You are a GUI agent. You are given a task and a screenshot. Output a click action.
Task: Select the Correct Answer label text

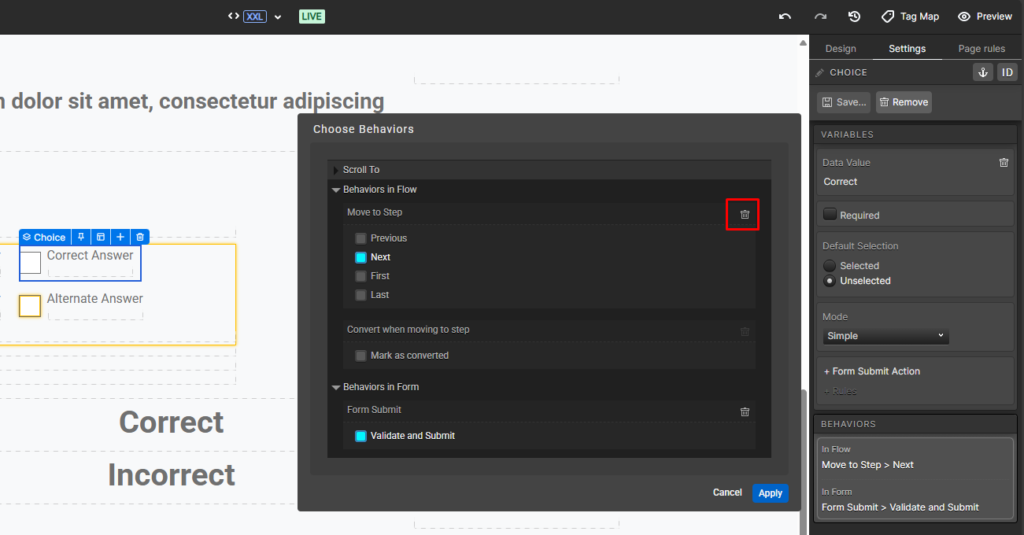click(x=90, y=255)
